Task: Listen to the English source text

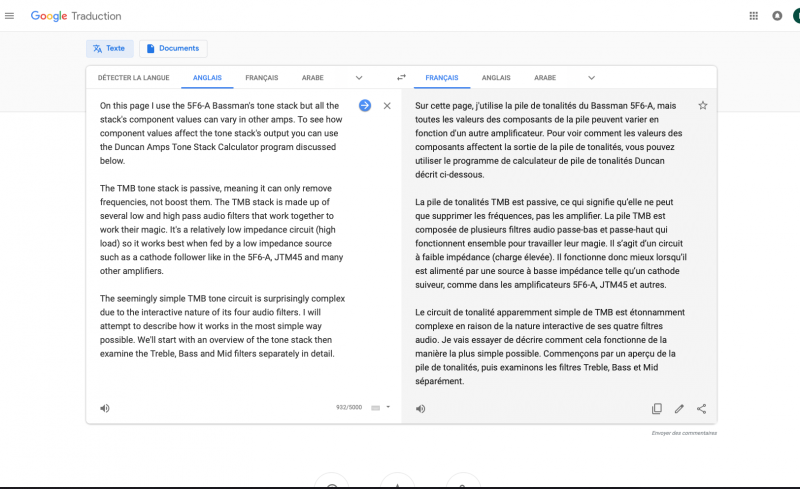Action: tap(105, 408)
